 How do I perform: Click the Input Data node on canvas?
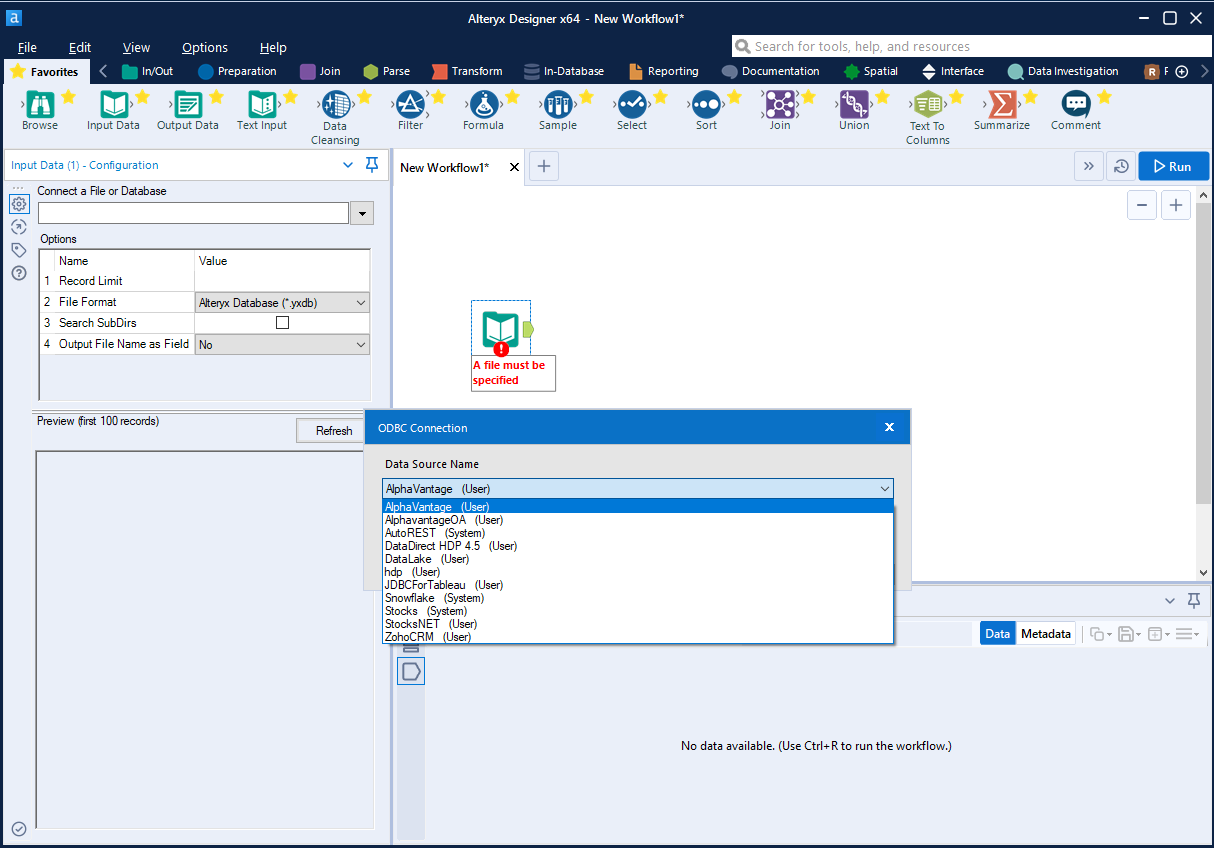tap(501, 329)
